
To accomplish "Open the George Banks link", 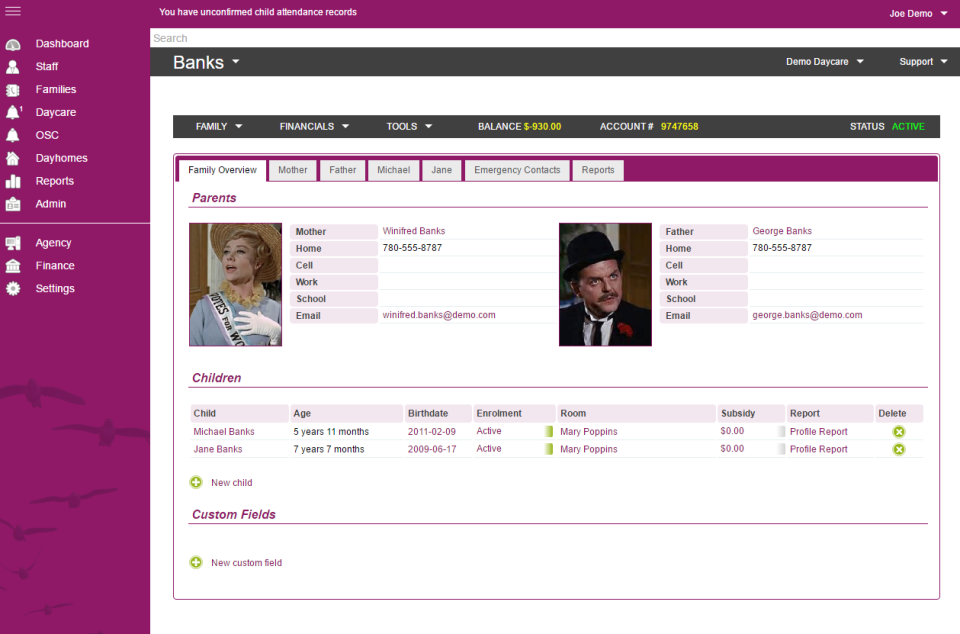I will click(782, 231).
